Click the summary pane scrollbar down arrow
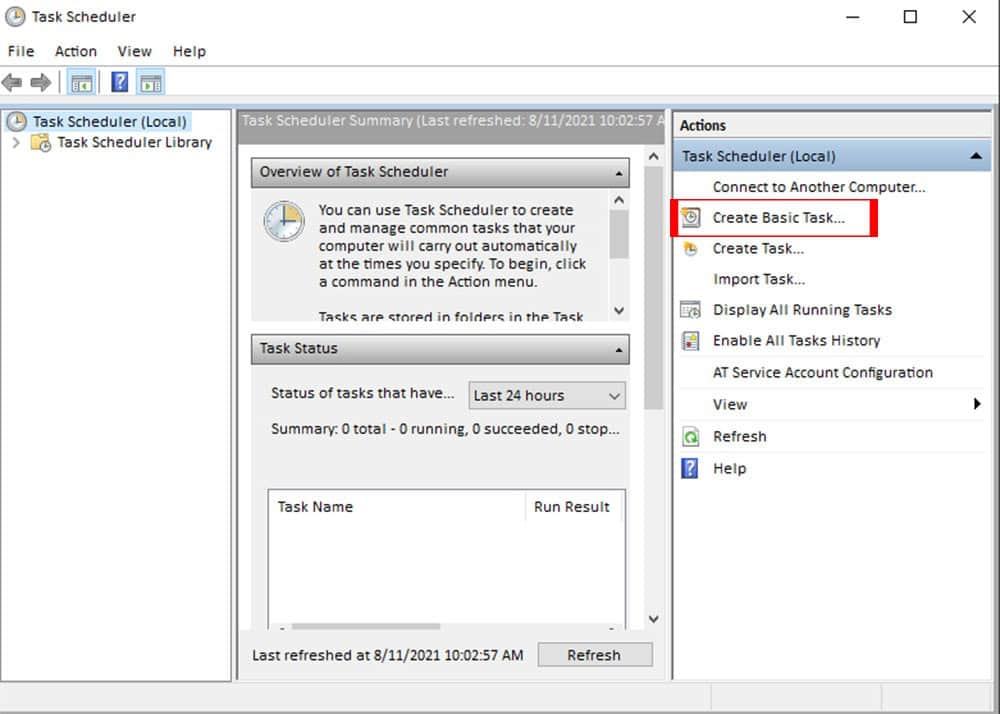 [654, 619]
